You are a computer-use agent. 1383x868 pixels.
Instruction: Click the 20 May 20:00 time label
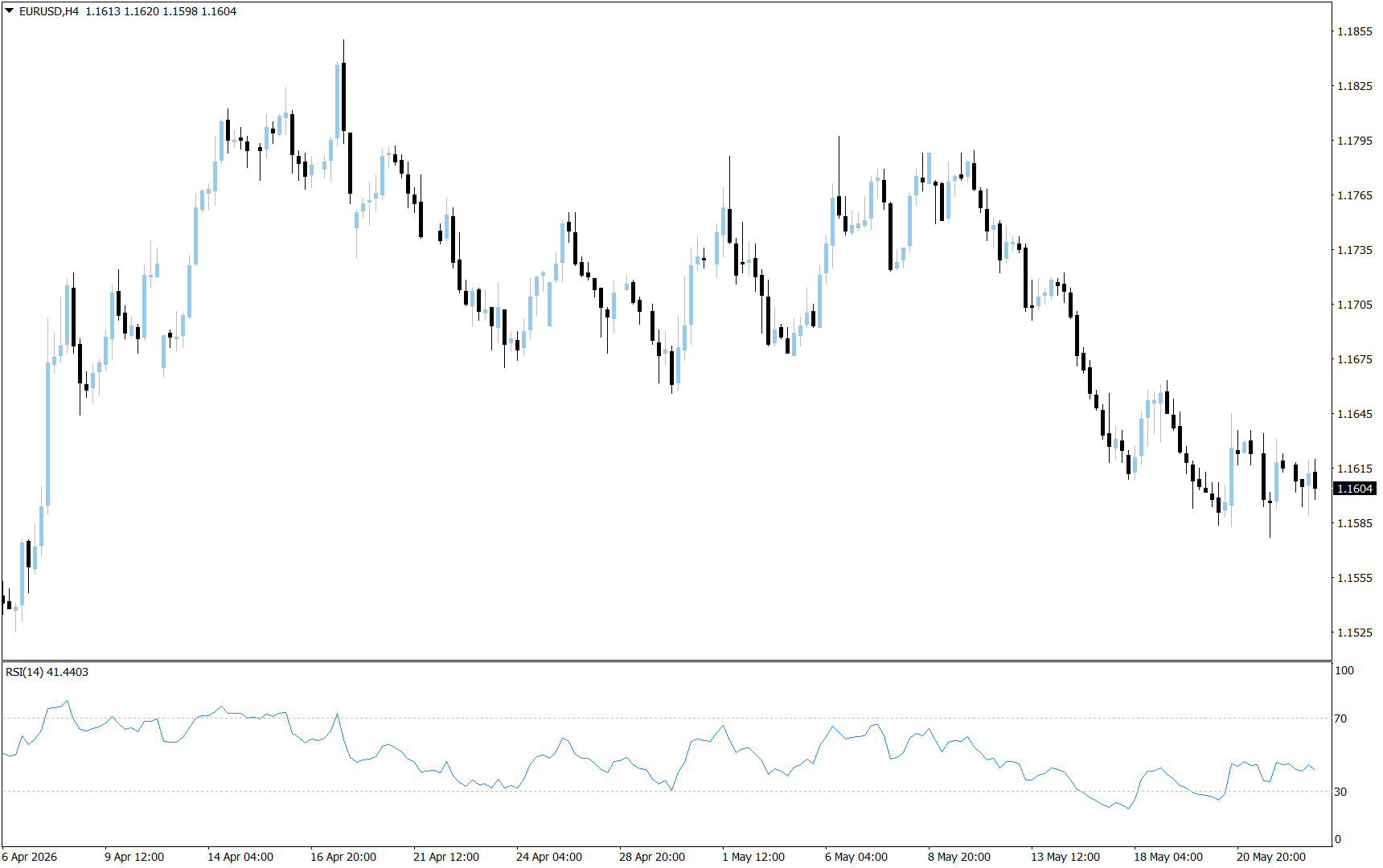coord(1271,857)
